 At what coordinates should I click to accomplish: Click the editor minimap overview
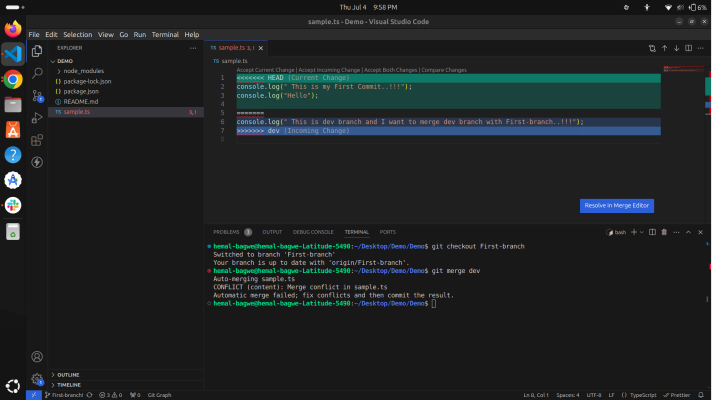(x=684, y=70)
